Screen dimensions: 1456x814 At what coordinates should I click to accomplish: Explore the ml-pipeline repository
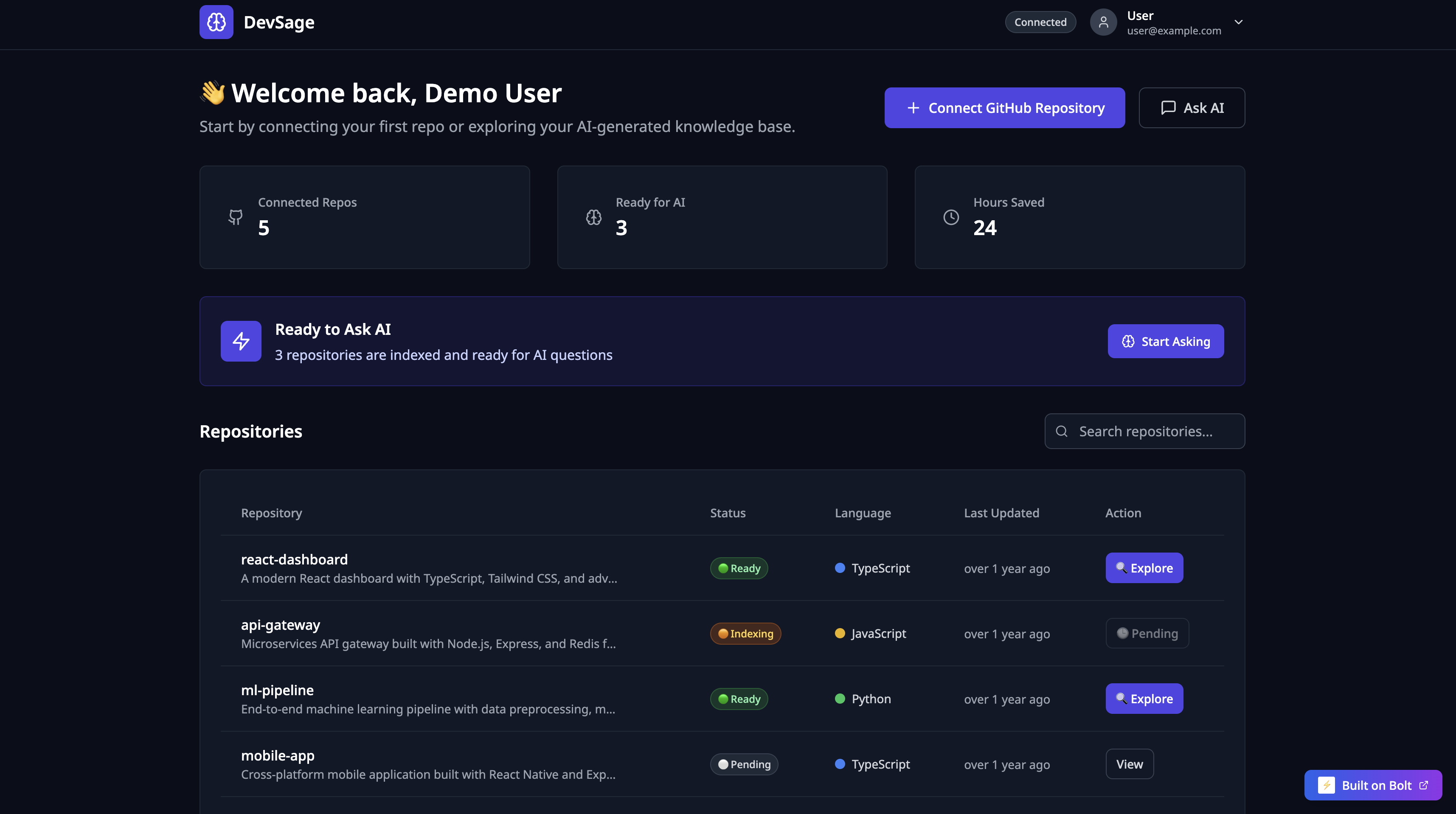(1144, 699)
